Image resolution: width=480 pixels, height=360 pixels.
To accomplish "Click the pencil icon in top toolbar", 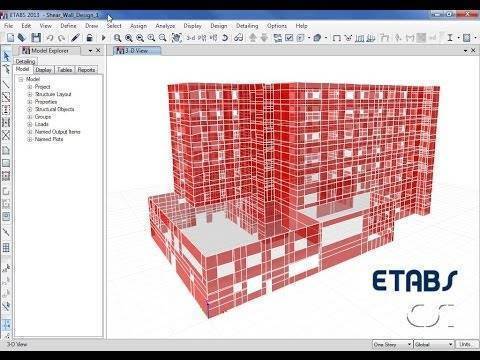I will click(x=75, y=38).
